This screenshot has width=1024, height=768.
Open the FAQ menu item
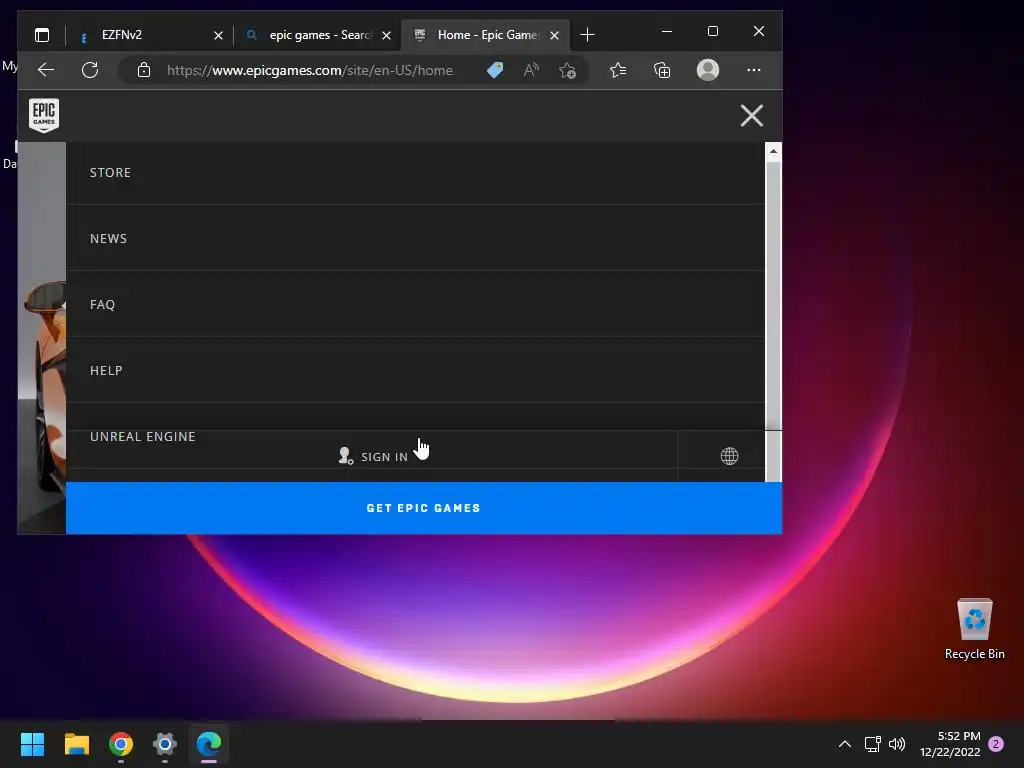tap(415, 304)
